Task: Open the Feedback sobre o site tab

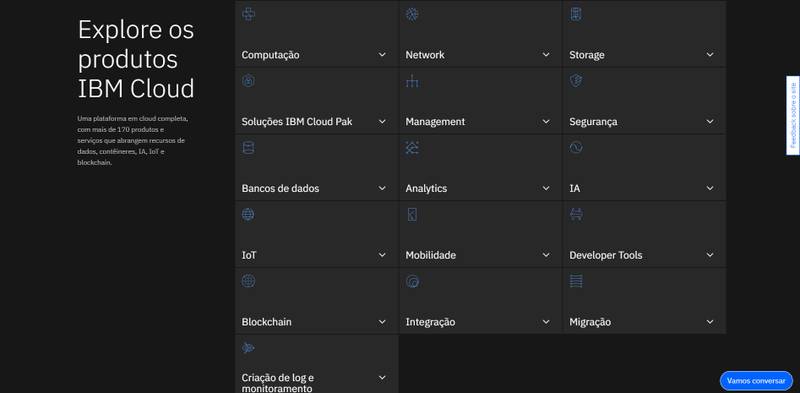Action: [x=792, y=116]
